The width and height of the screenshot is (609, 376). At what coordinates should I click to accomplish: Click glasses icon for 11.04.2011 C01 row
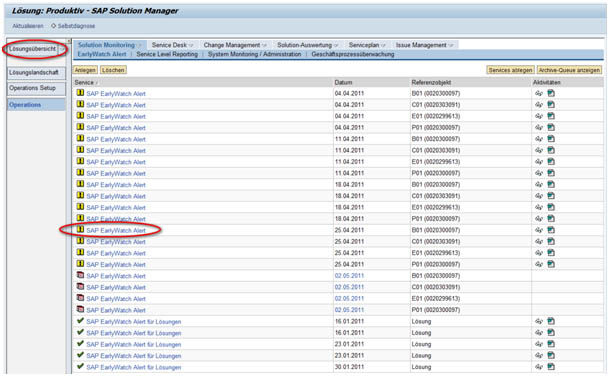[x=539, y=150]
